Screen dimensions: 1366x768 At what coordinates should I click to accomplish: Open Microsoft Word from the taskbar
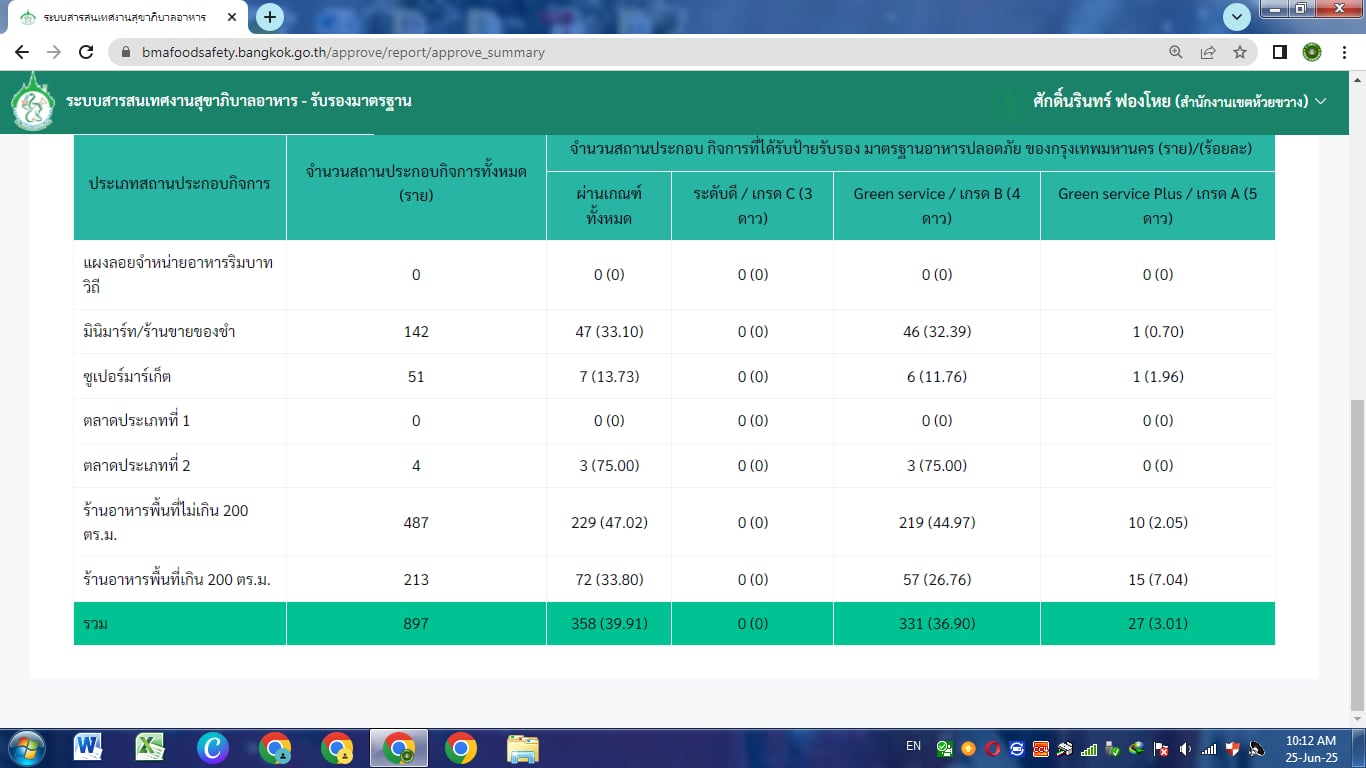[88, 747]
